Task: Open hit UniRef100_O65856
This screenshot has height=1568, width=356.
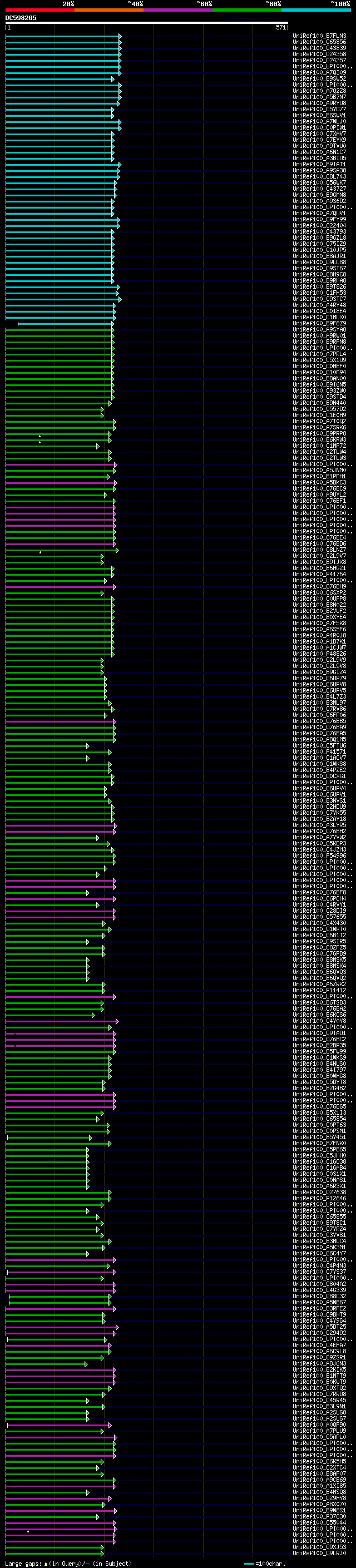Action: click(x=319, y=42)
